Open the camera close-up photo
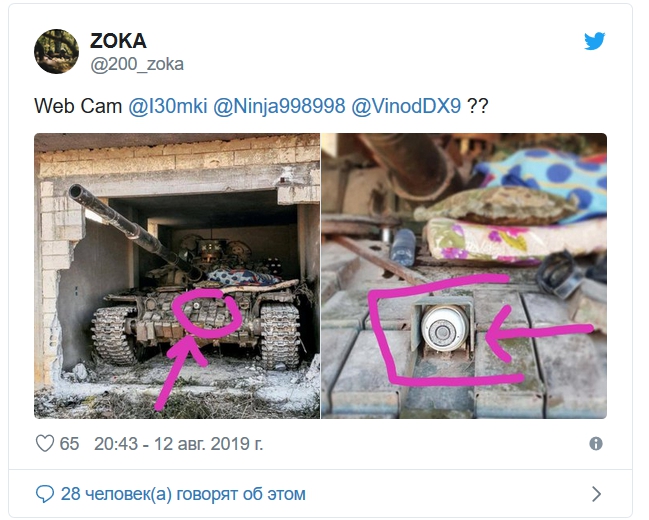Screen dimensions: 649x520 click(x=464, y=276)
